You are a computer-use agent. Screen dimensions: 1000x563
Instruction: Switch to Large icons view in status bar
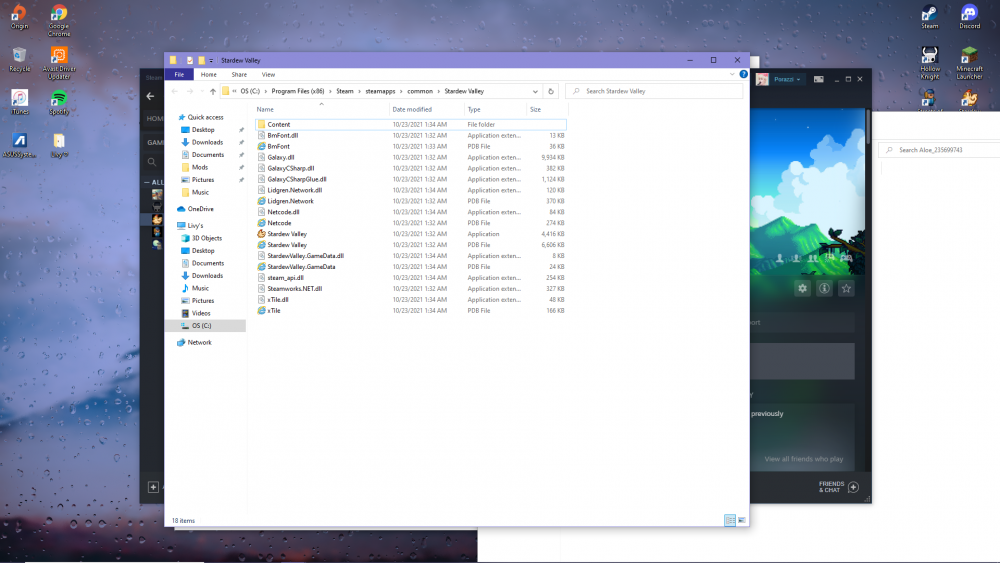click(x=741, y=520)
